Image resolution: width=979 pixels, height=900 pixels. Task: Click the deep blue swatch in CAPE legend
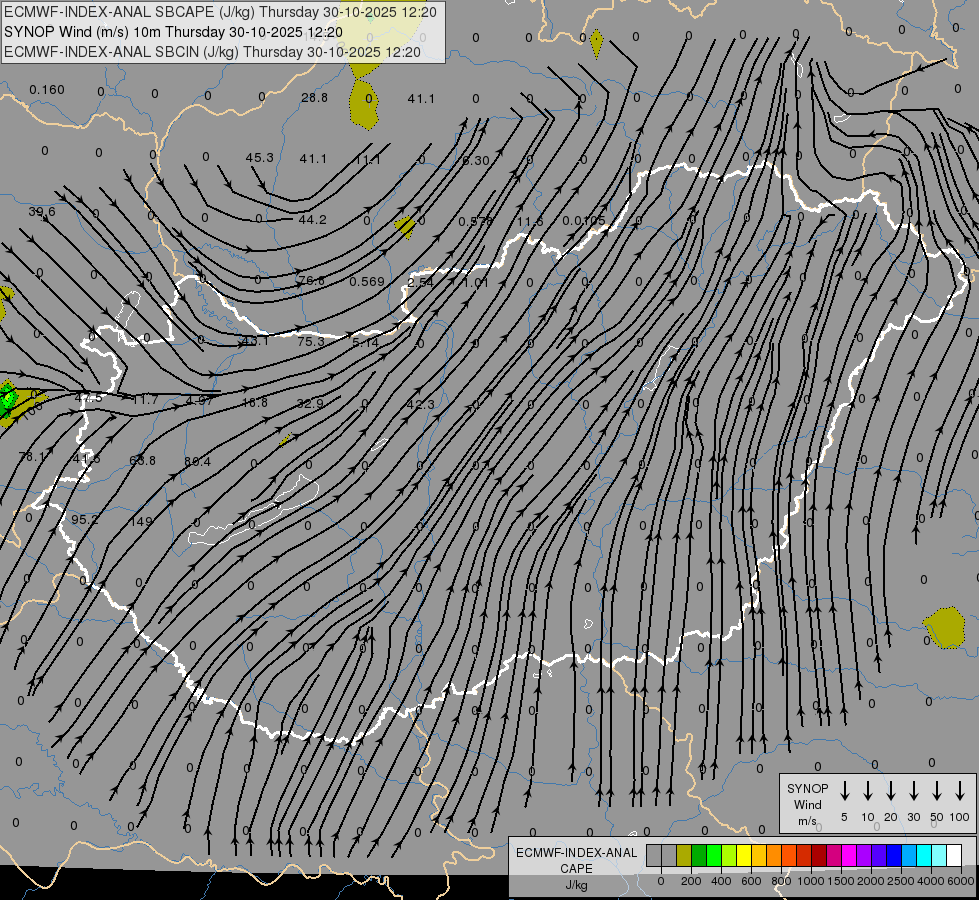coord(894,856)
